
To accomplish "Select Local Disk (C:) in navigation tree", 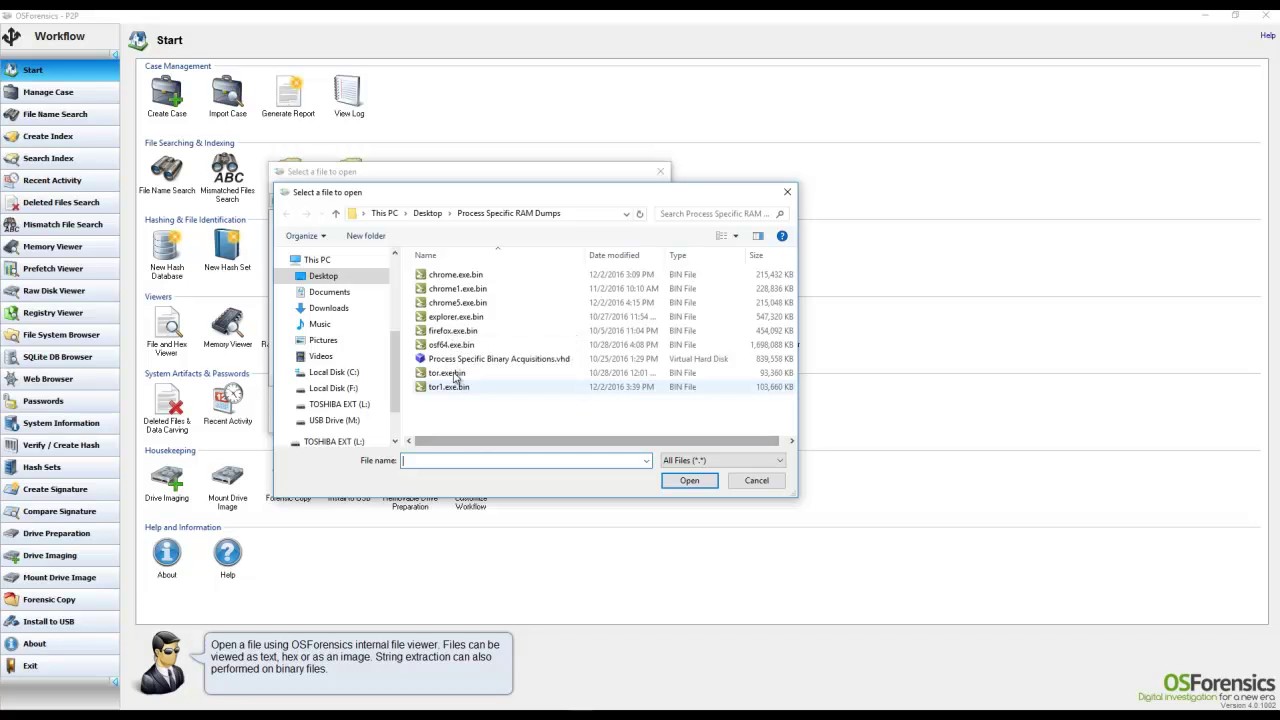I will 333,372.
